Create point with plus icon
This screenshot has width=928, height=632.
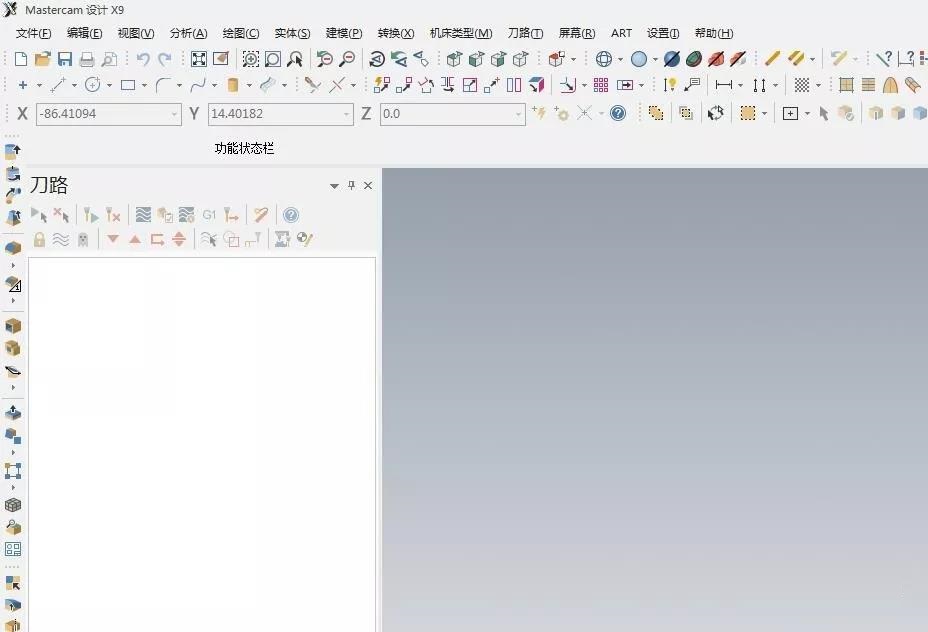22,85
